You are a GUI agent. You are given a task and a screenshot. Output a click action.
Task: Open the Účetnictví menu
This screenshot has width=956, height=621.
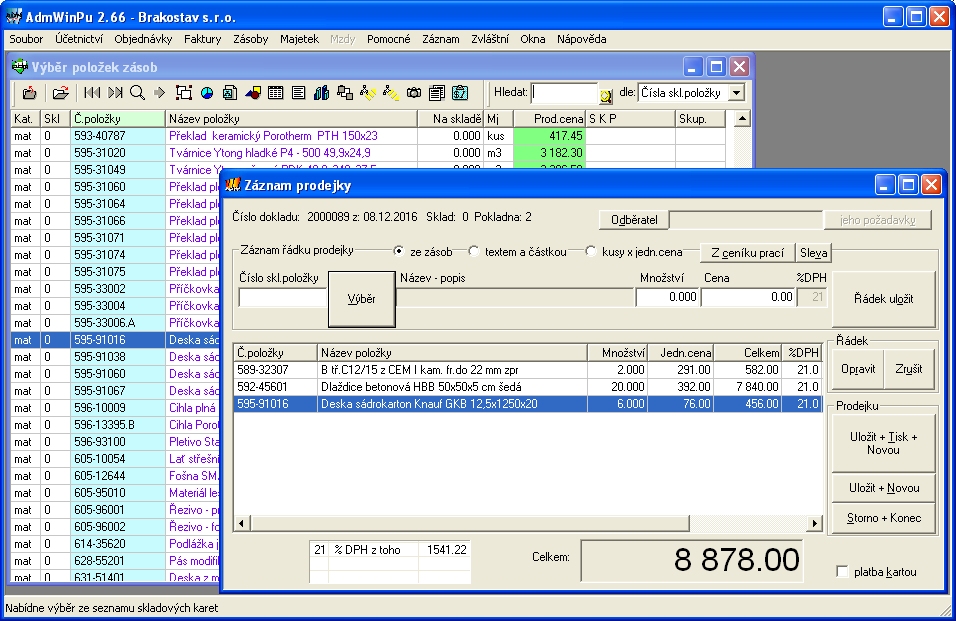[x=79, y=39]
